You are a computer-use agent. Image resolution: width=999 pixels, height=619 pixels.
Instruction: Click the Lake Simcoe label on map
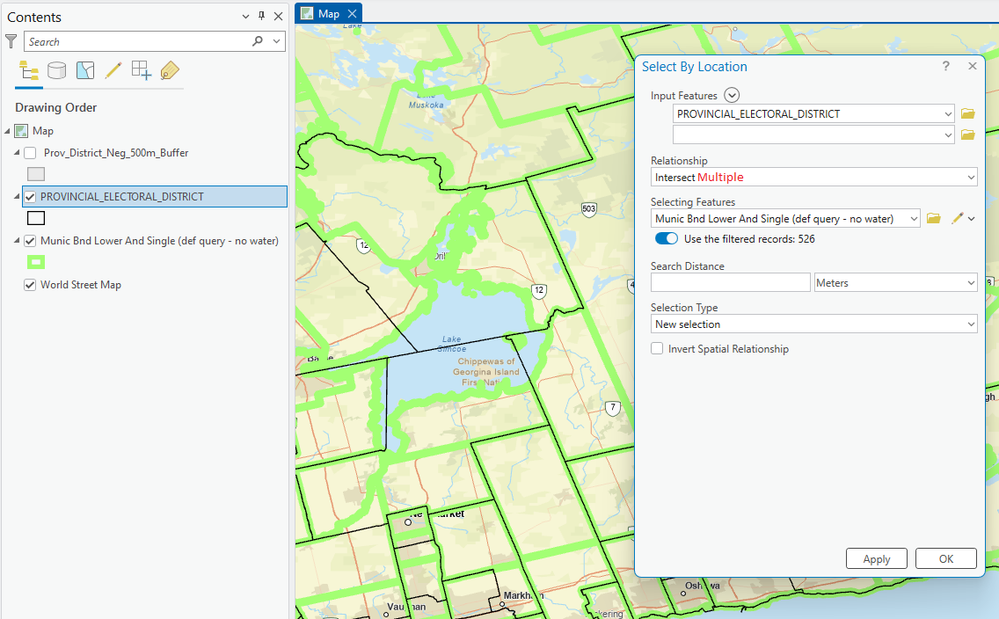(x=452, y=344)
